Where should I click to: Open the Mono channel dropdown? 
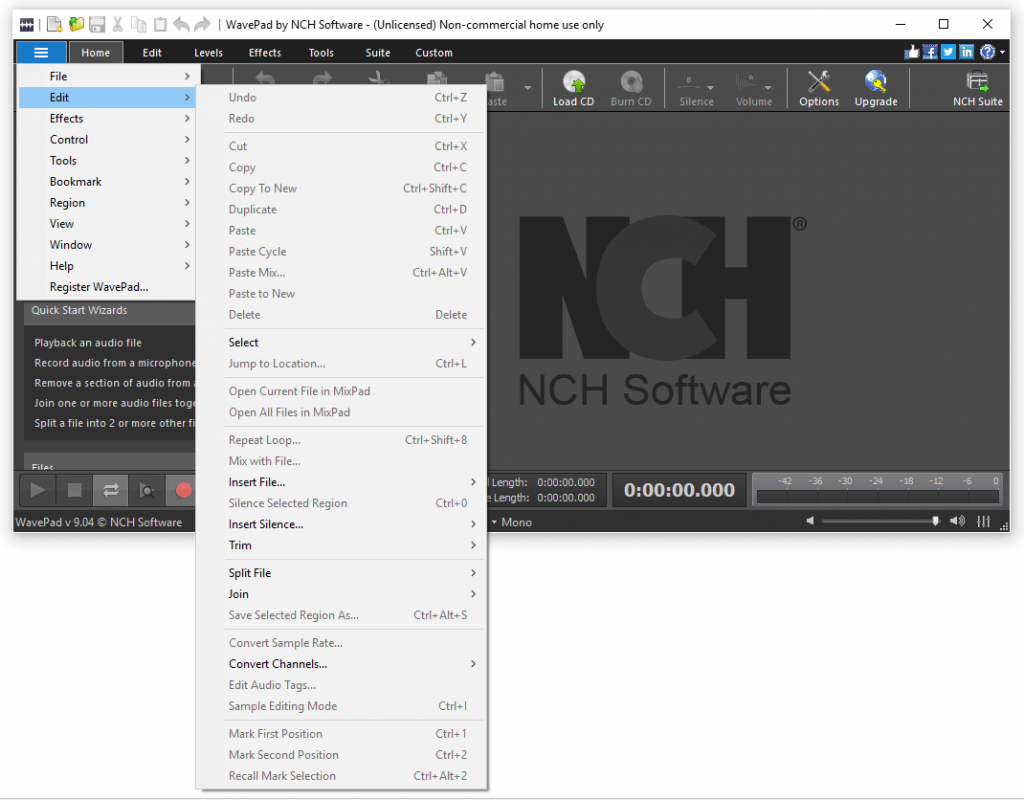point(511,522)
